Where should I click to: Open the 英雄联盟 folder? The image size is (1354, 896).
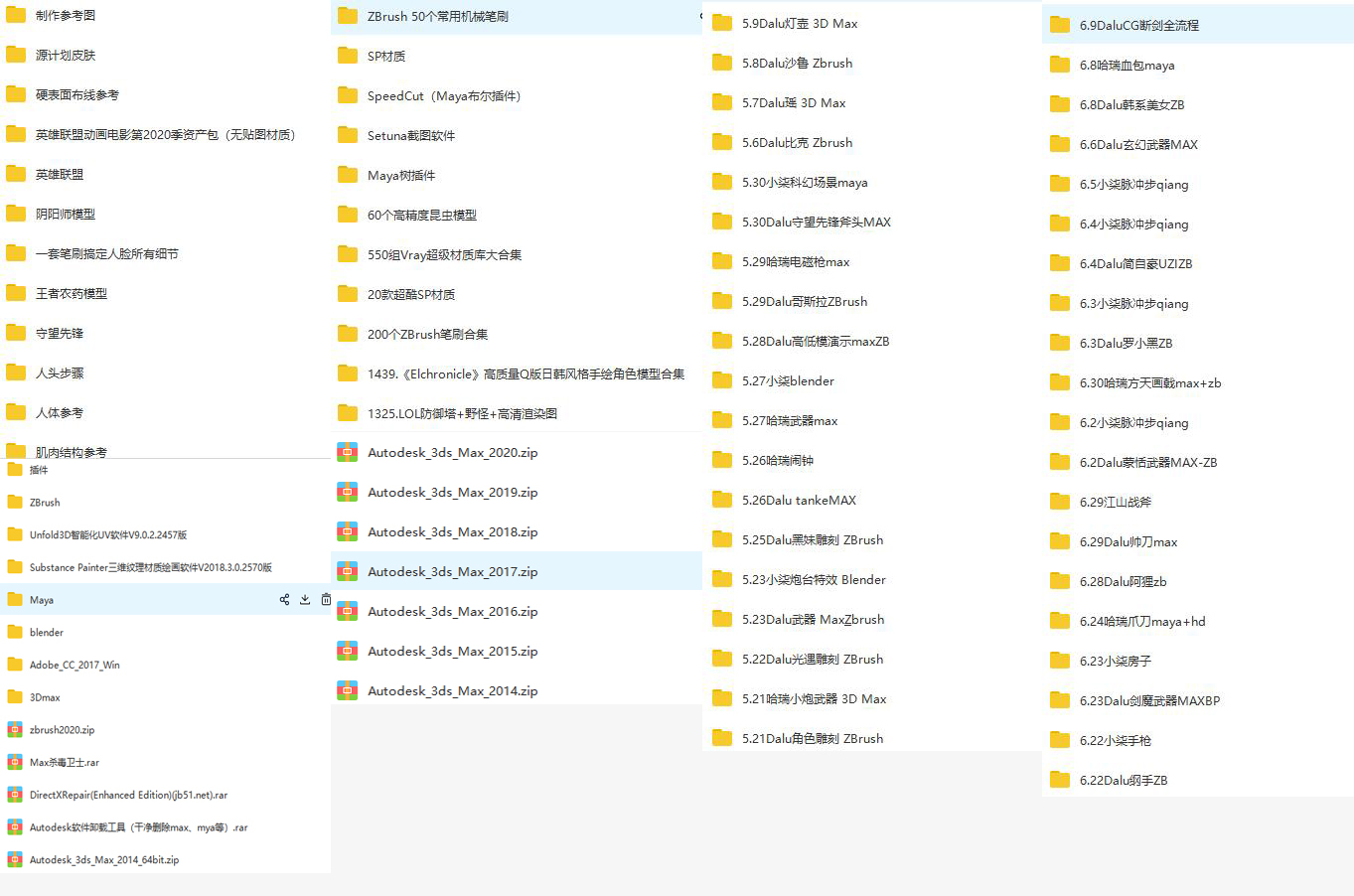pos(60,175)
